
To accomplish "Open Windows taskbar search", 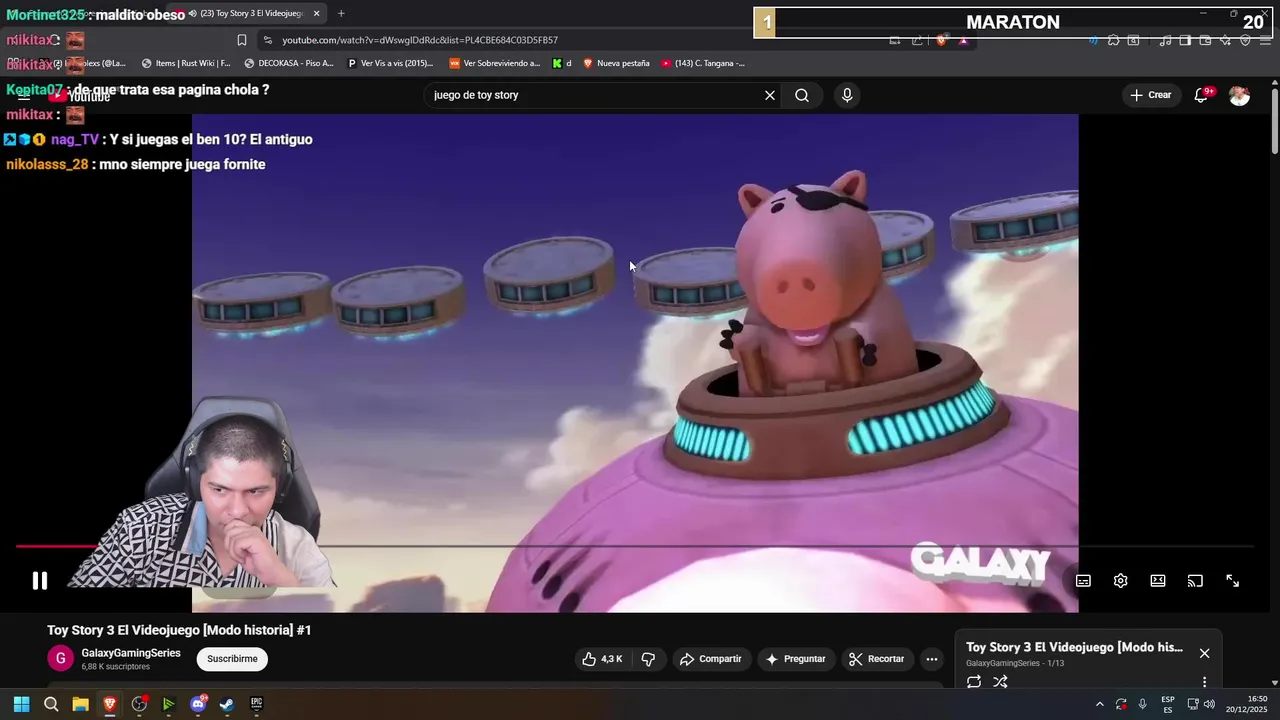I will 51,704.
